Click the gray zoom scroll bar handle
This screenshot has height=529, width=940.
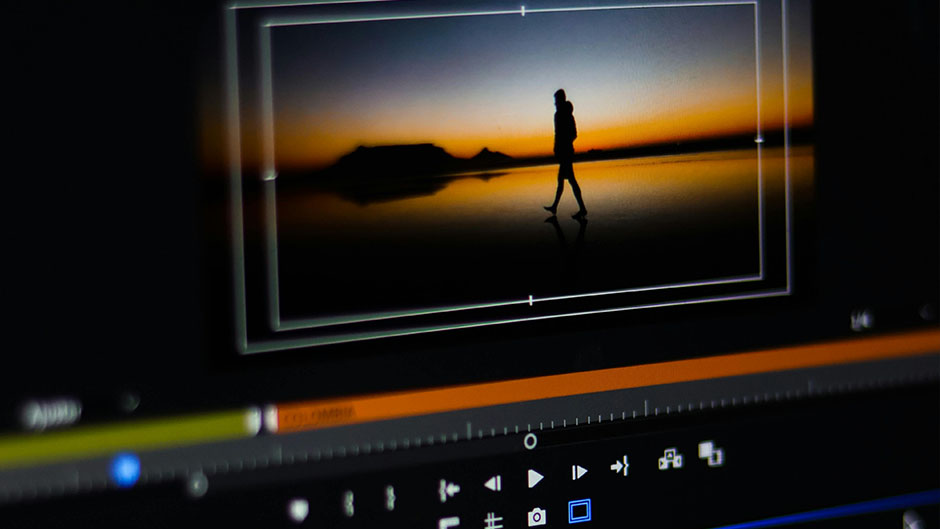click(x=197, y=485)
